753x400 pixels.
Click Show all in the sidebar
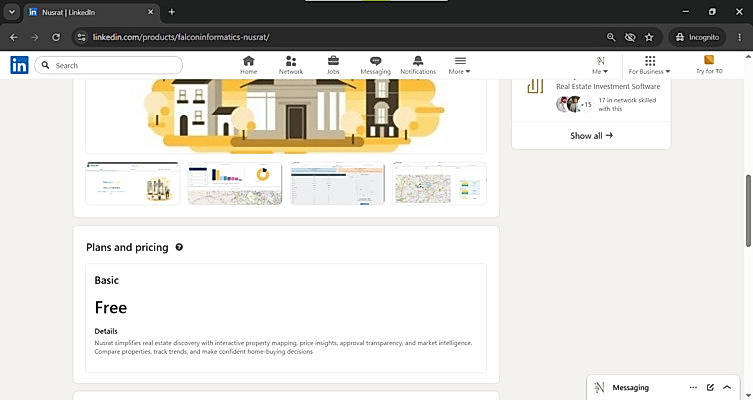(591, 136)
